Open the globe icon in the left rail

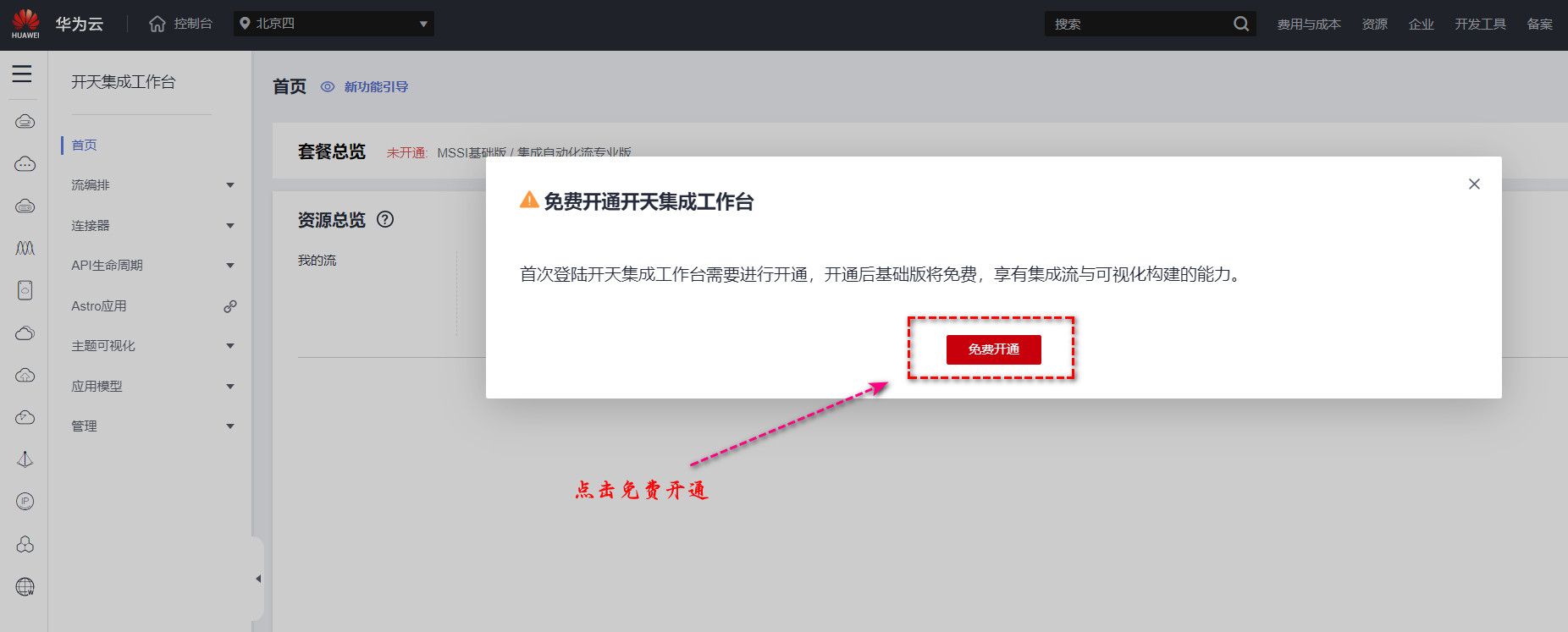click(25, 586)
